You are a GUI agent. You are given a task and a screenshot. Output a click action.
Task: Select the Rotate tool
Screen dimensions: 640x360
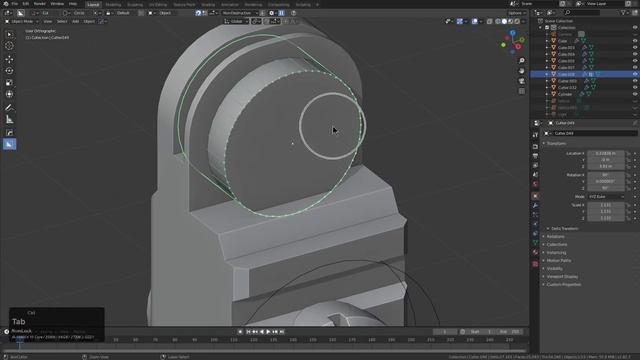point(9,71)
